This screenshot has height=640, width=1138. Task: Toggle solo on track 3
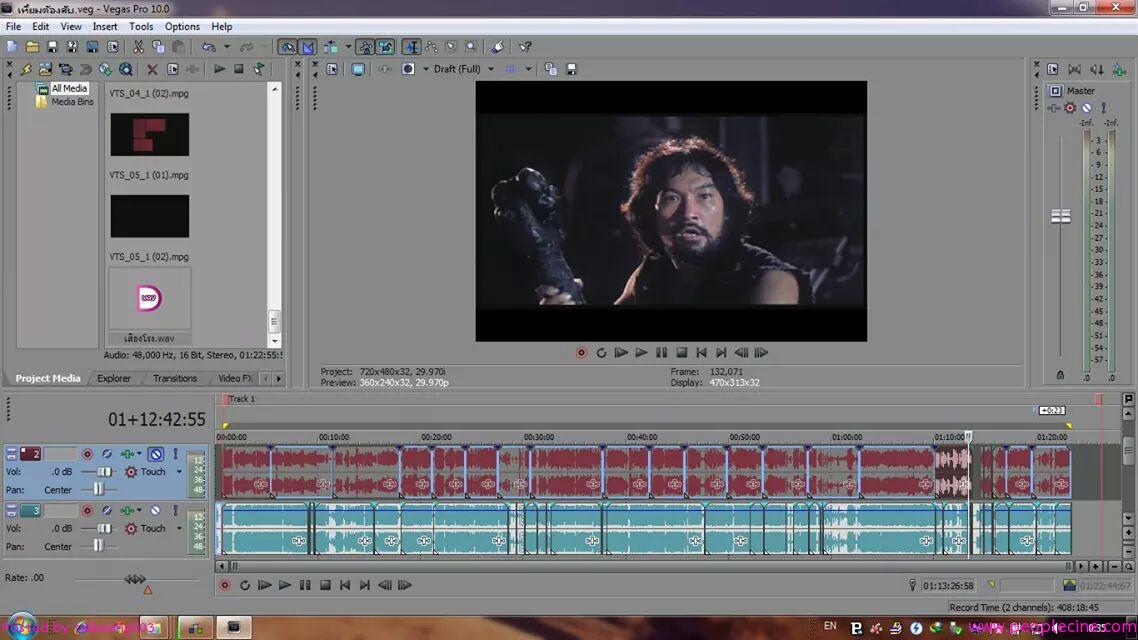click(x=175, y=510)
